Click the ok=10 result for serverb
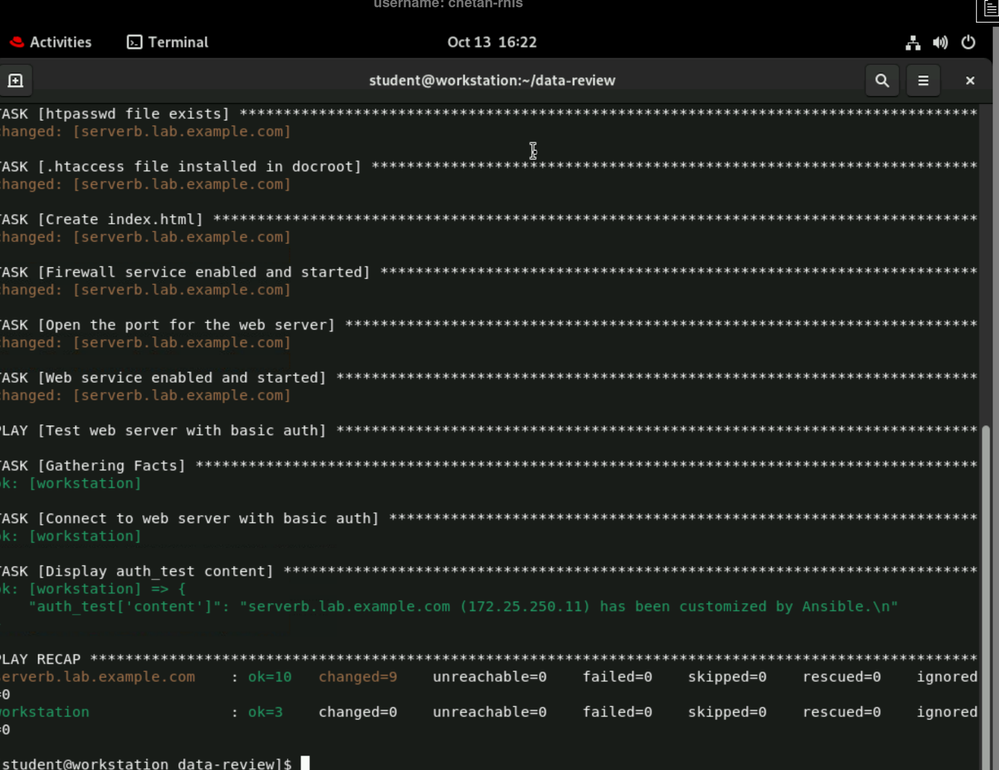The width and height of the screenshot is (999, 770). coord(270,677)
